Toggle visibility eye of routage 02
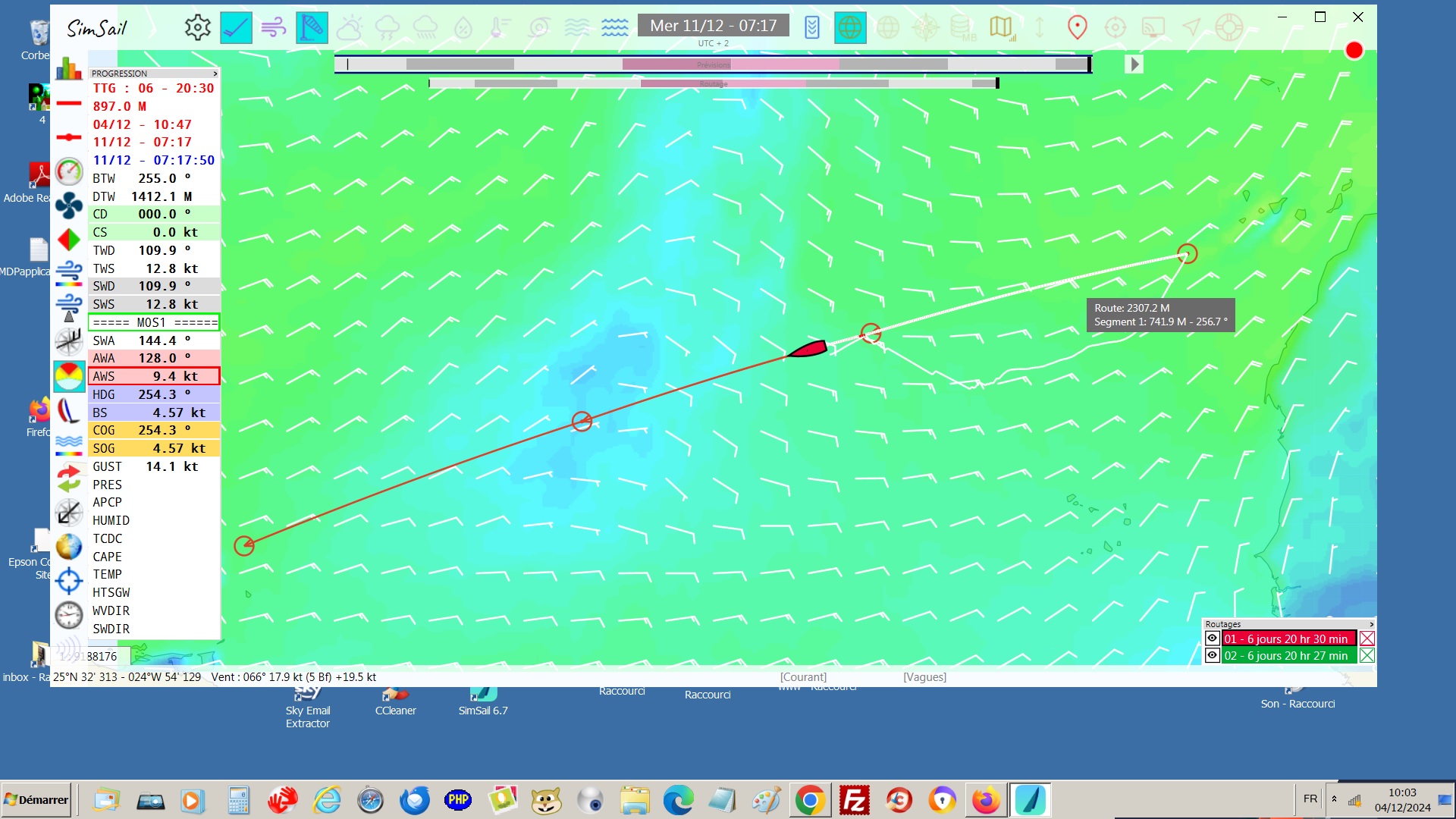The width and height of the screenshot is (1456, 819). point(1212,655)
